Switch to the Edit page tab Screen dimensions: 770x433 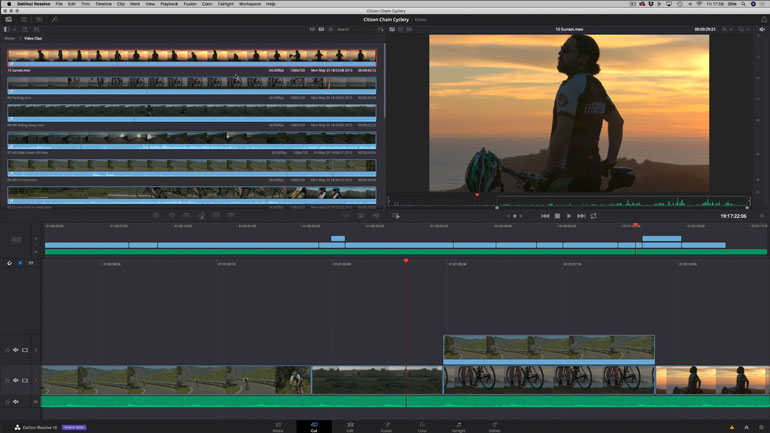click(x=350, y=427)
